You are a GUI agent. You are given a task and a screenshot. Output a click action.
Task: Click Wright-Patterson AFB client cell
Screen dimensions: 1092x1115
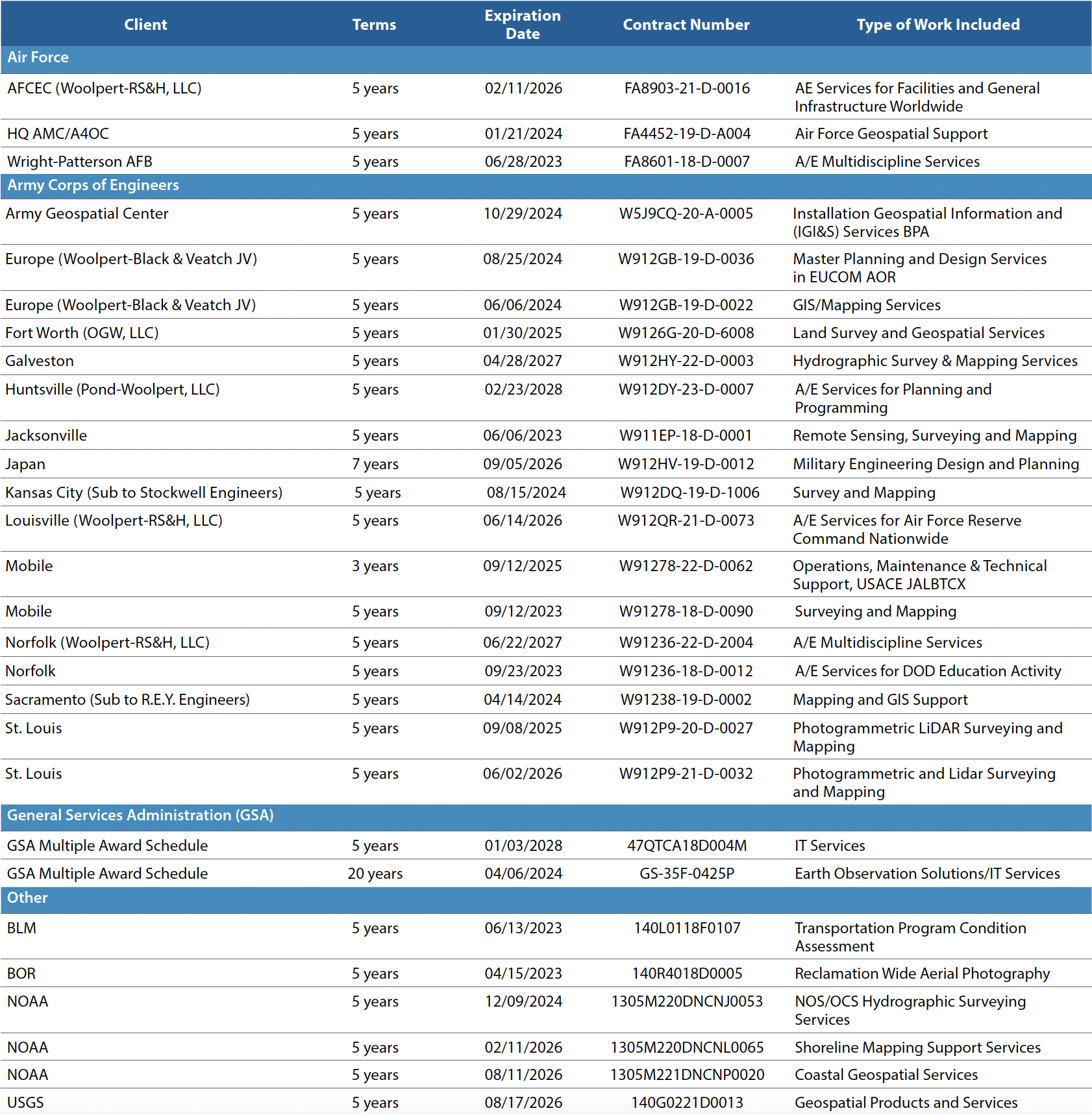tap(80, 162)
